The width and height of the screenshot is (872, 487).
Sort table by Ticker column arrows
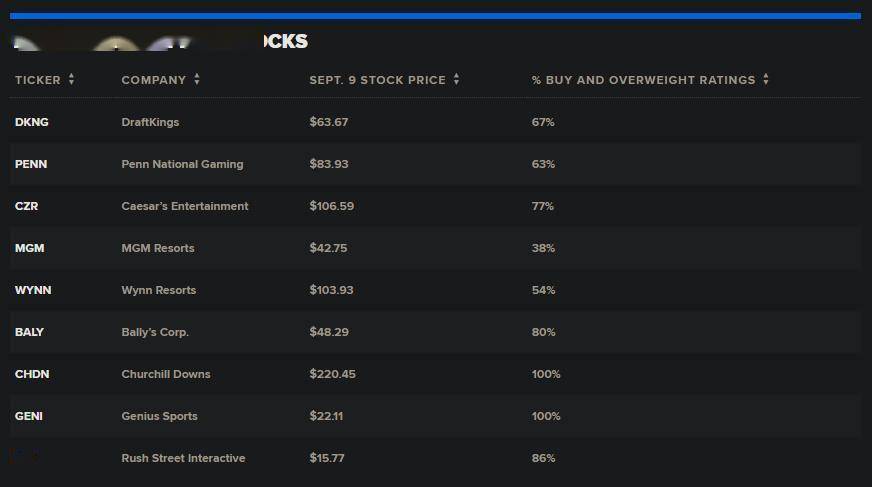pos(71,79)
